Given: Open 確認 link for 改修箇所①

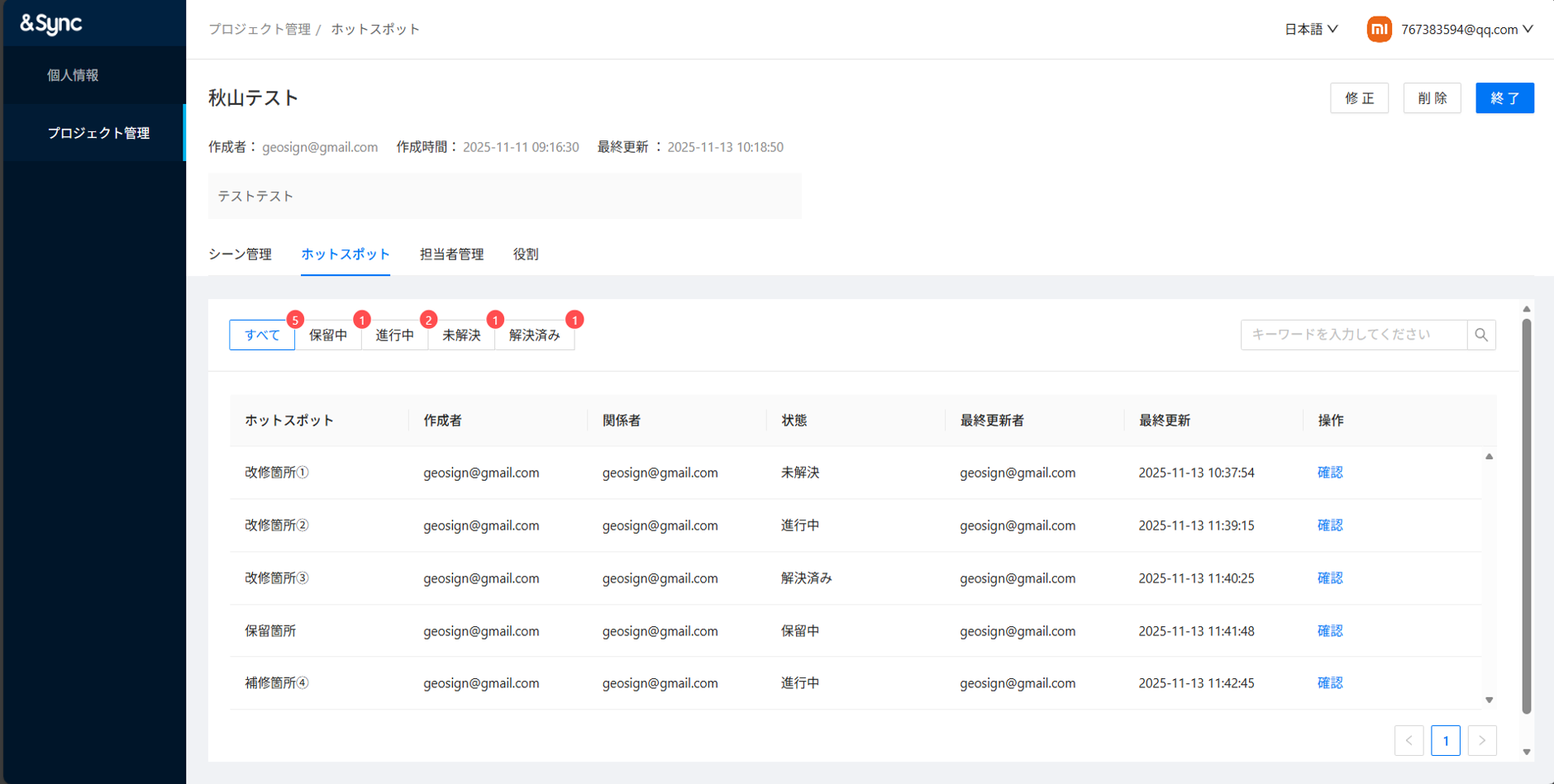Looking at the screenshot, I should [1329, 473].
